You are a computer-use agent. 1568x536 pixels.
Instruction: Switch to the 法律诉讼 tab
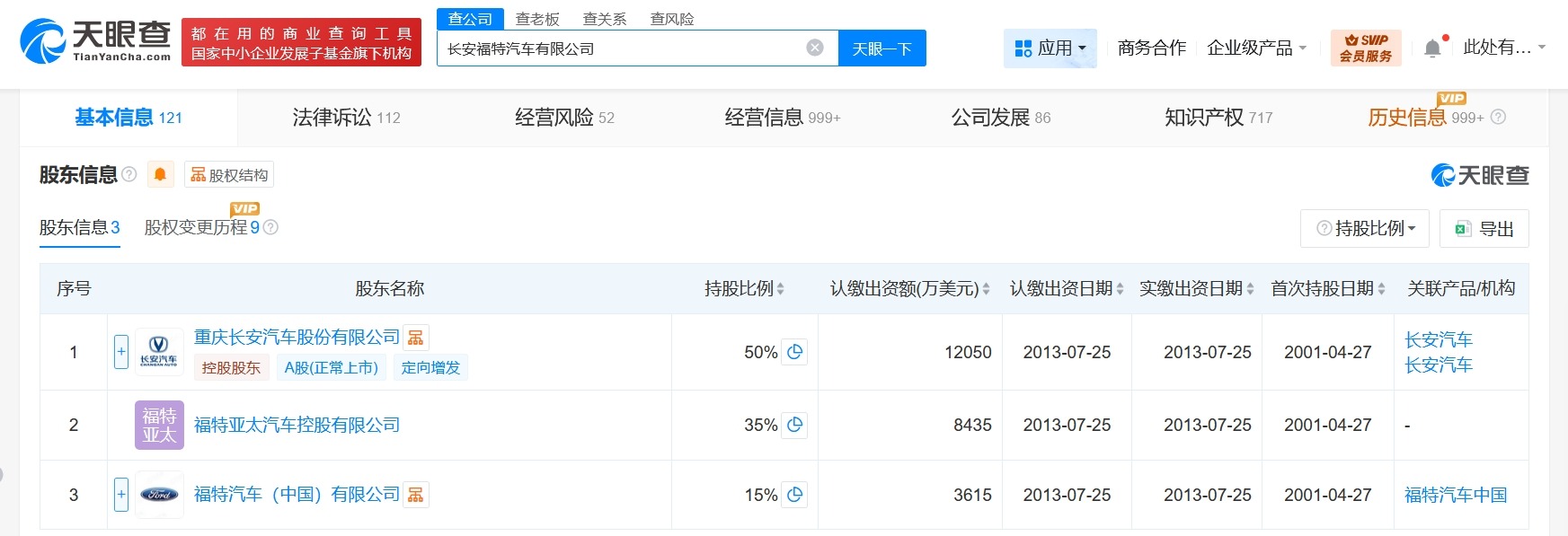point(346,118)
